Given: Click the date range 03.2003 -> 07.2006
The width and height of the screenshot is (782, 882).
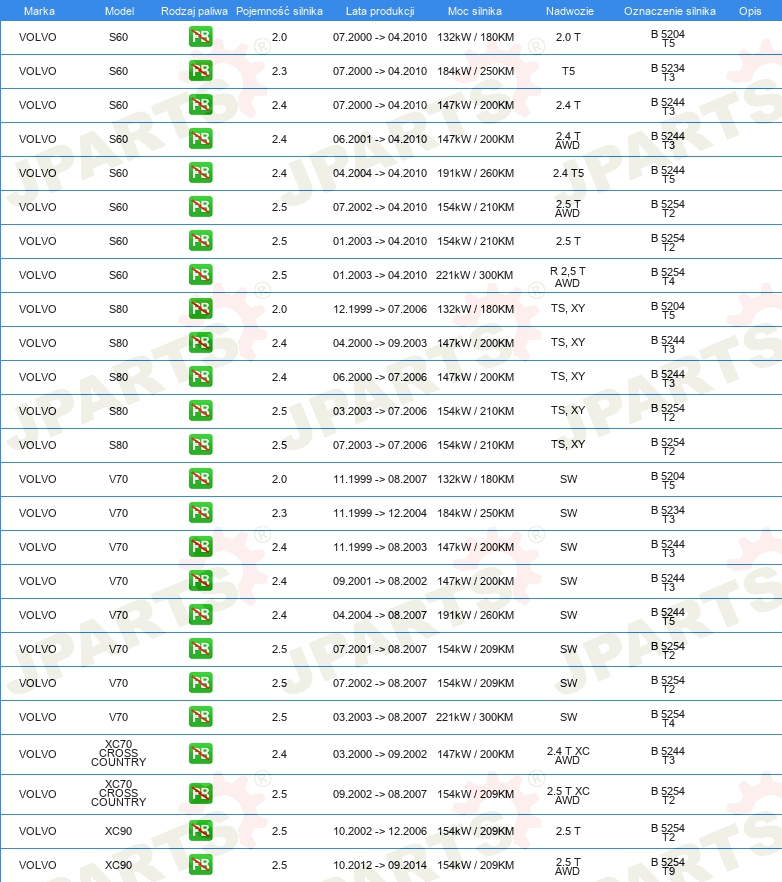Looking at the screenshot, I should 380,411.
